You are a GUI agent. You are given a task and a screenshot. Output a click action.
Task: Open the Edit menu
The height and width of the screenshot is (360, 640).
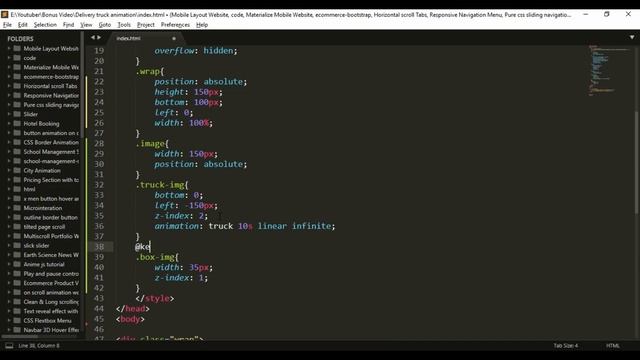[x=22, y=25]
